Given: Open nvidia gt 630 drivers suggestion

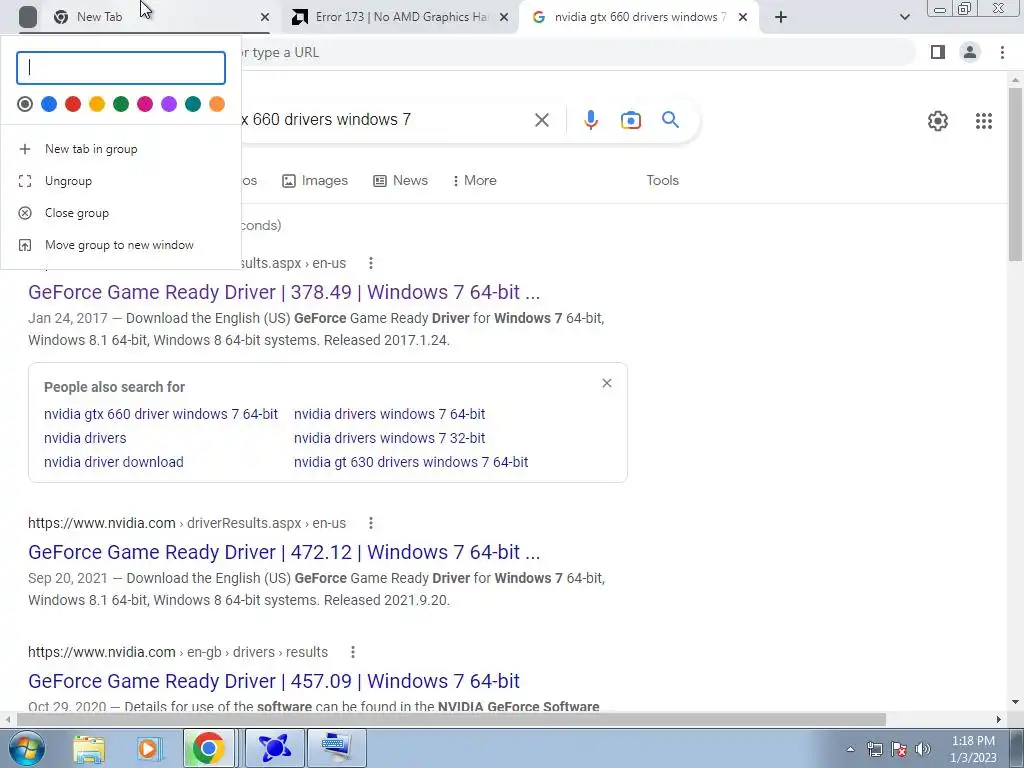Looking at the screenshot, I should pos(411,462).
